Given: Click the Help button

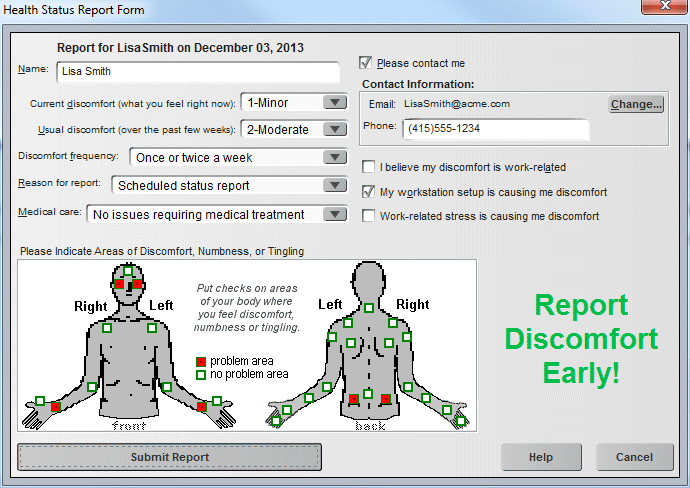Looking at the screenshot, I should 541,457.
